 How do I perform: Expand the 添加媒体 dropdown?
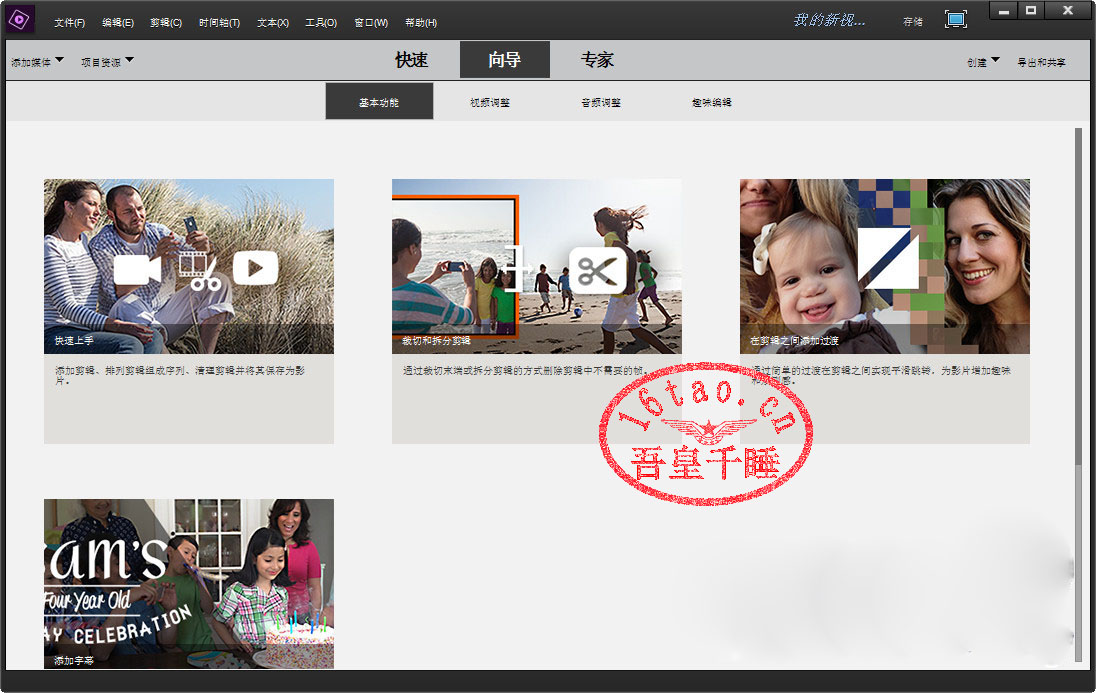tap(37, 62)
